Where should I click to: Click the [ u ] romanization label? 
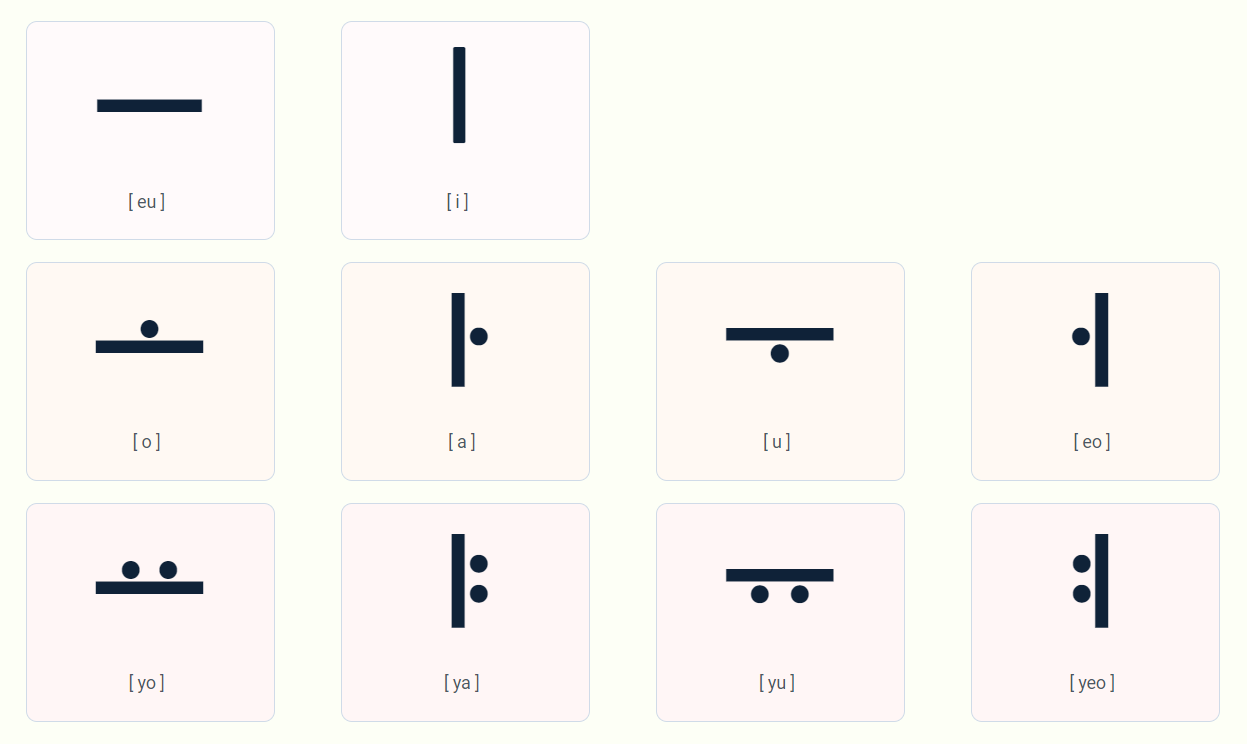point(777,442)
